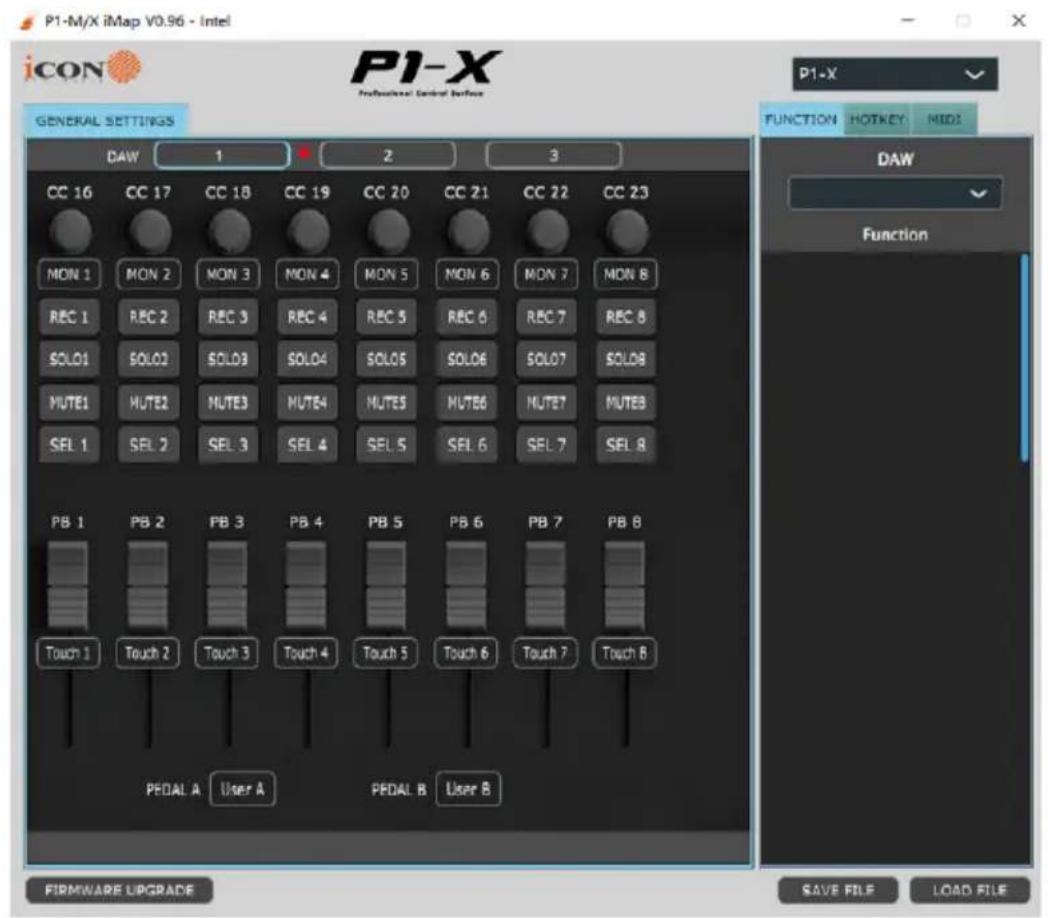Screen dimensions: 1048x918
Task: Select the MUTE1 button
Action: (x=69, y=402)
